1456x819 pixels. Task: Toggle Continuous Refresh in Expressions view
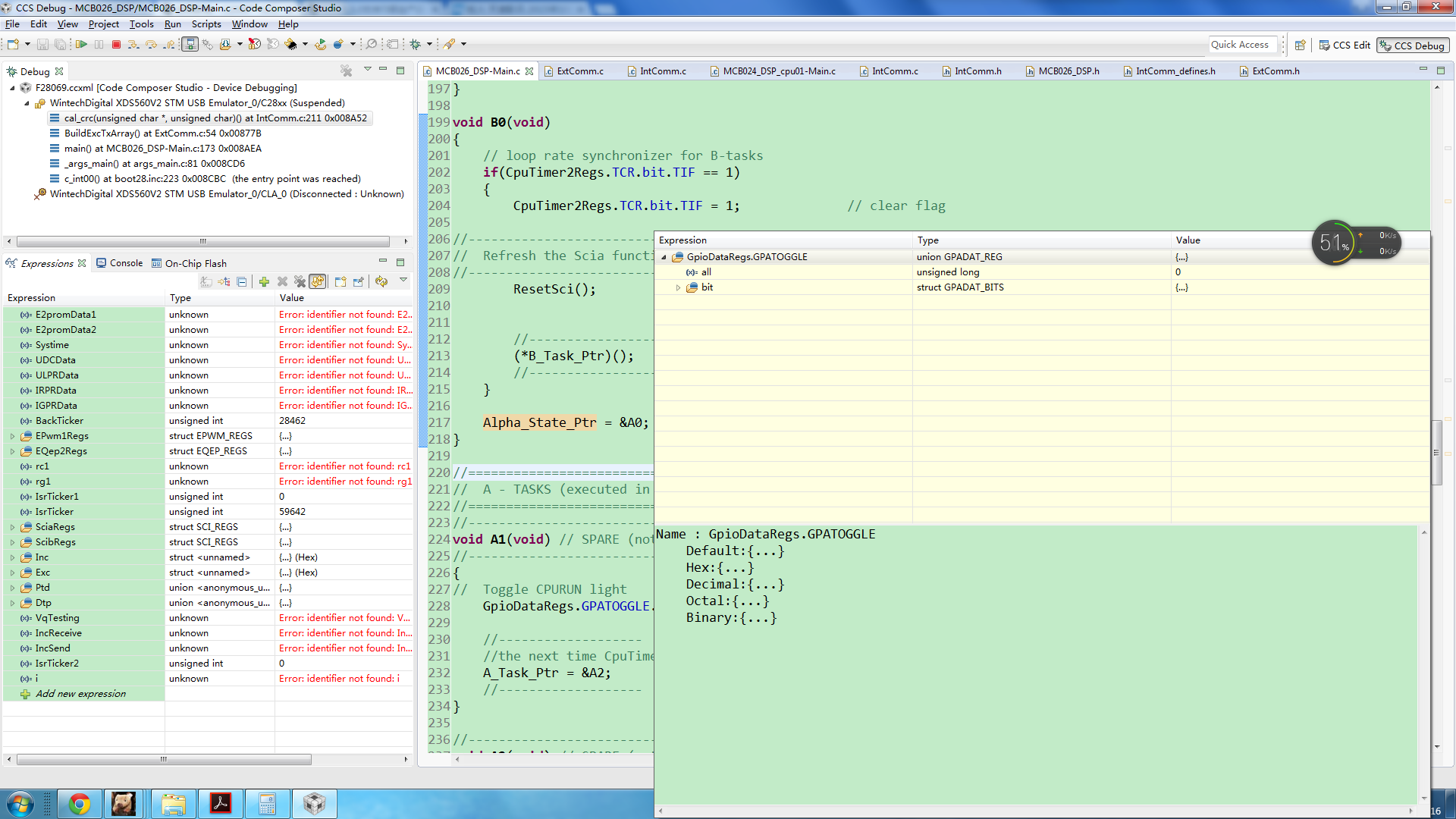318,282
